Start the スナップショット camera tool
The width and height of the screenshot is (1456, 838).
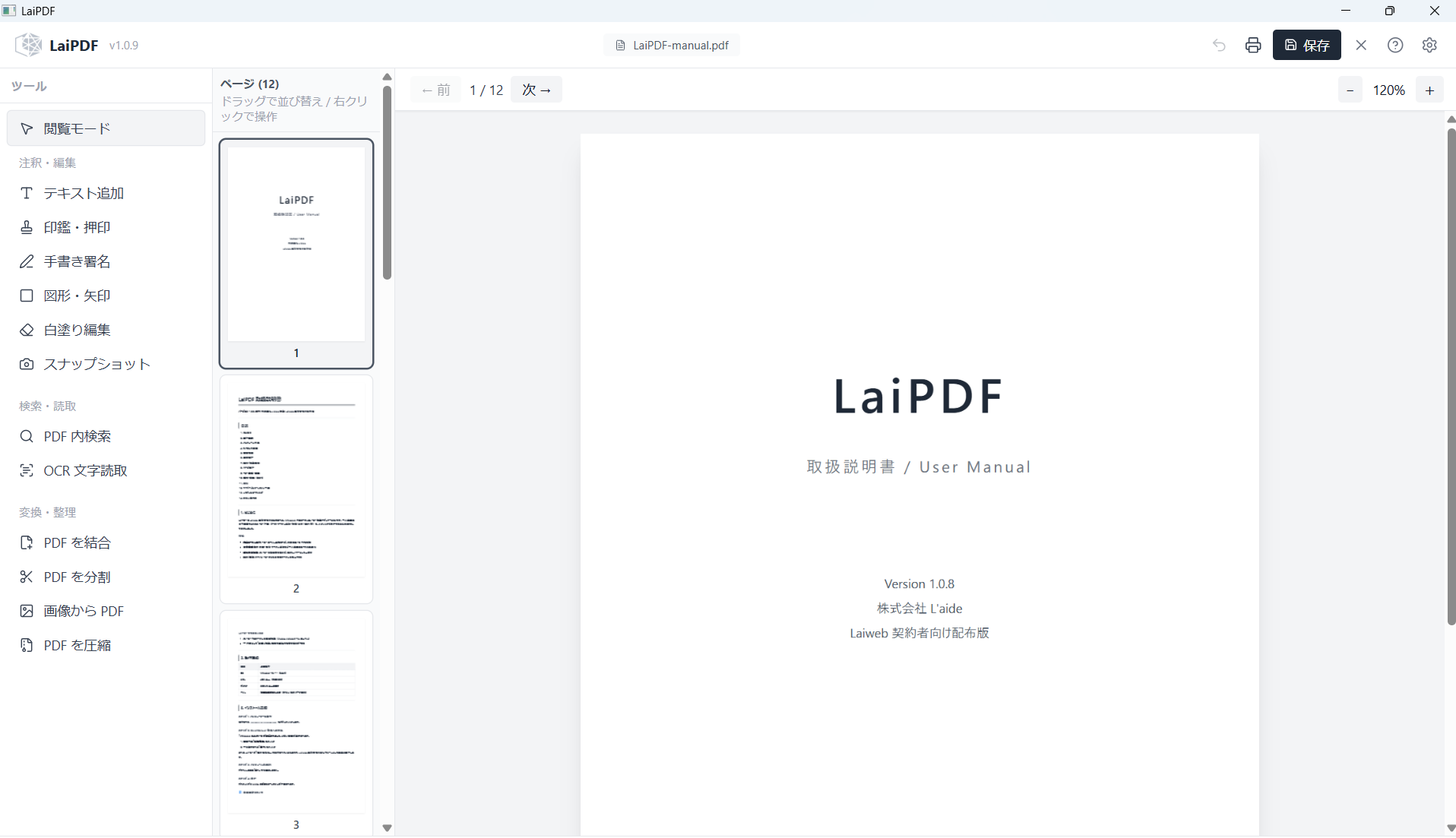coord(106,364)
